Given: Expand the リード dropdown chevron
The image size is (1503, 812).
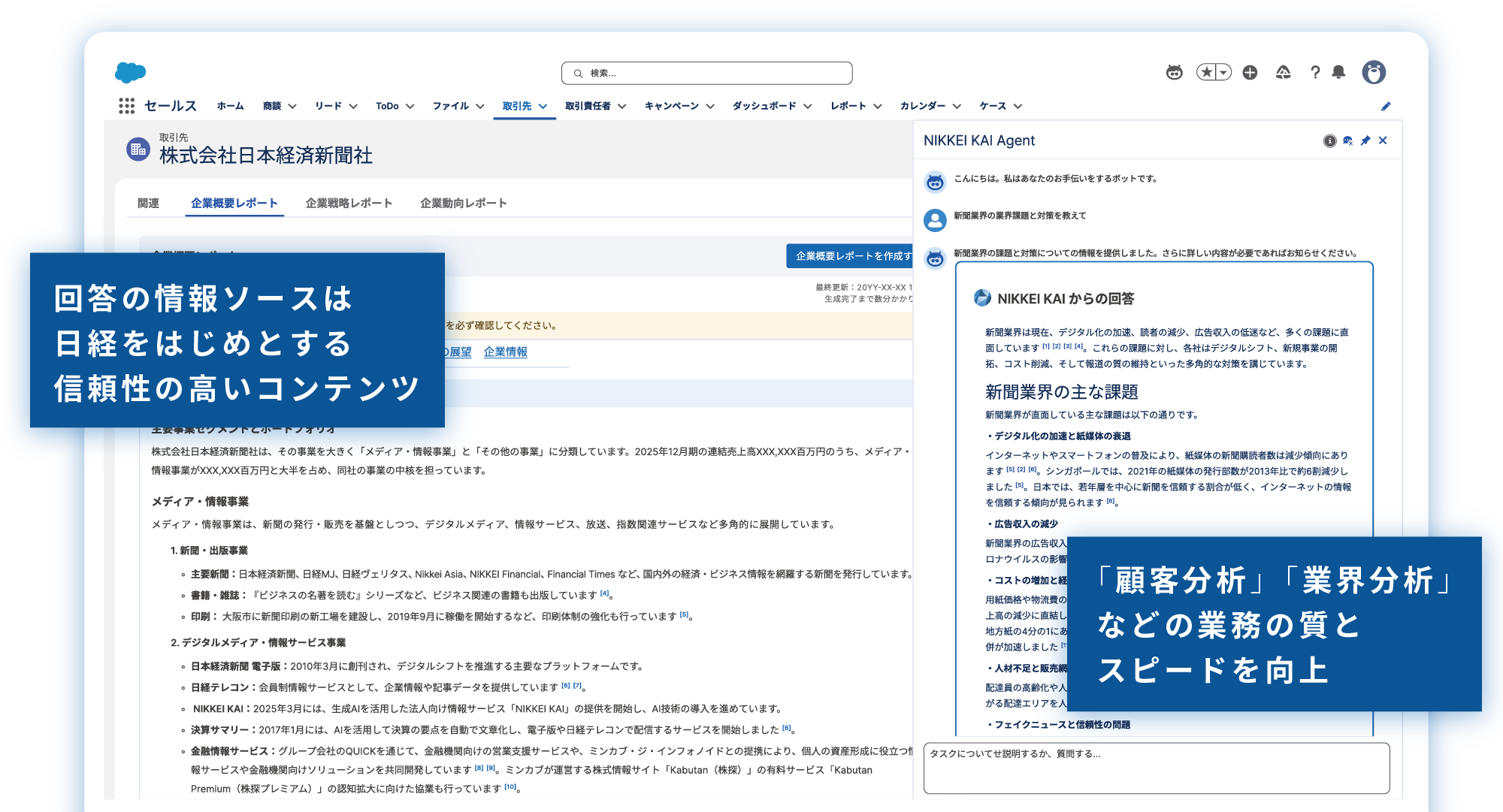Looking at the screenshot, I should [353, 106].
